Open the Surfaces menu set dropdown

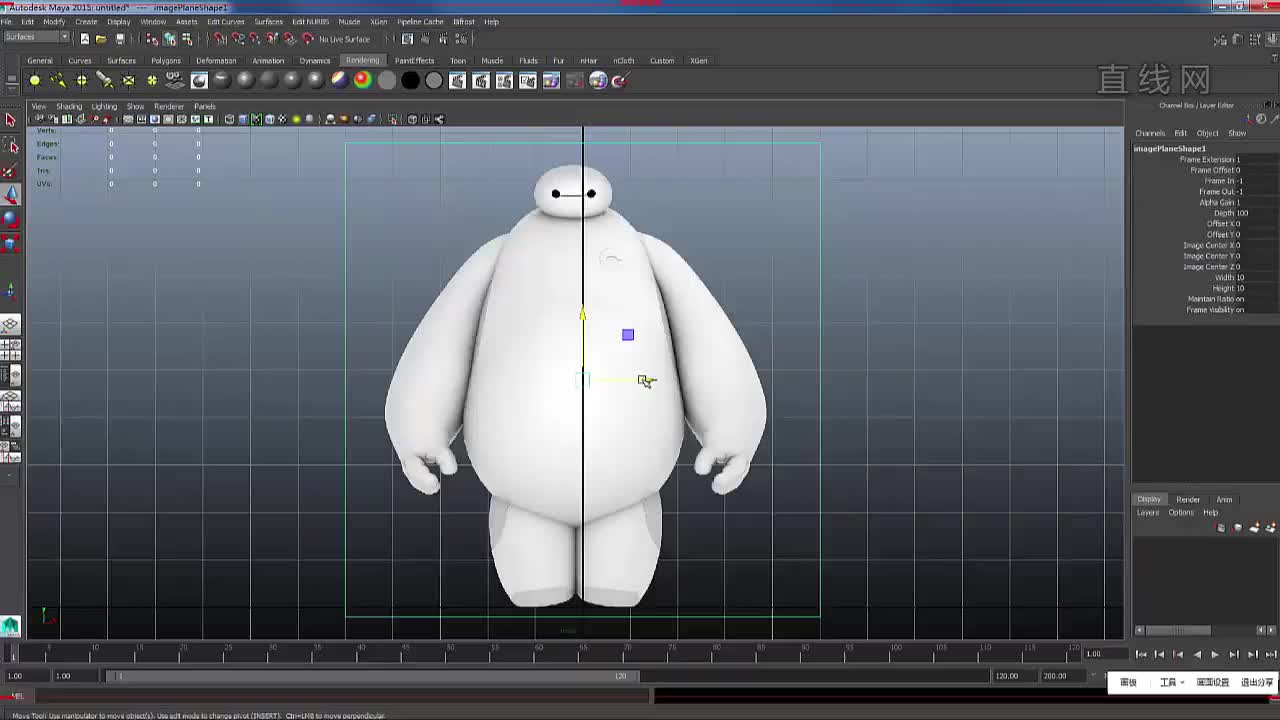(x=36, y=37)
